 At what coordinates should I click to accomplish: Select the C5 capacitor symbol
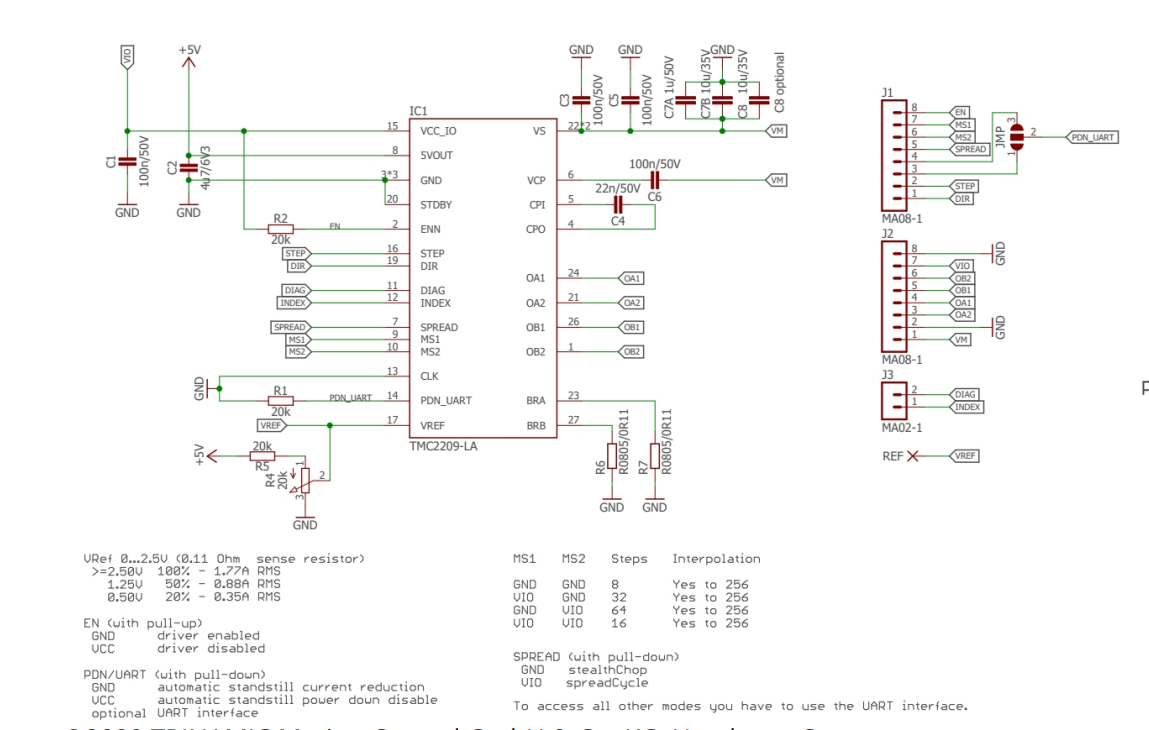click(x=630, y=100)
